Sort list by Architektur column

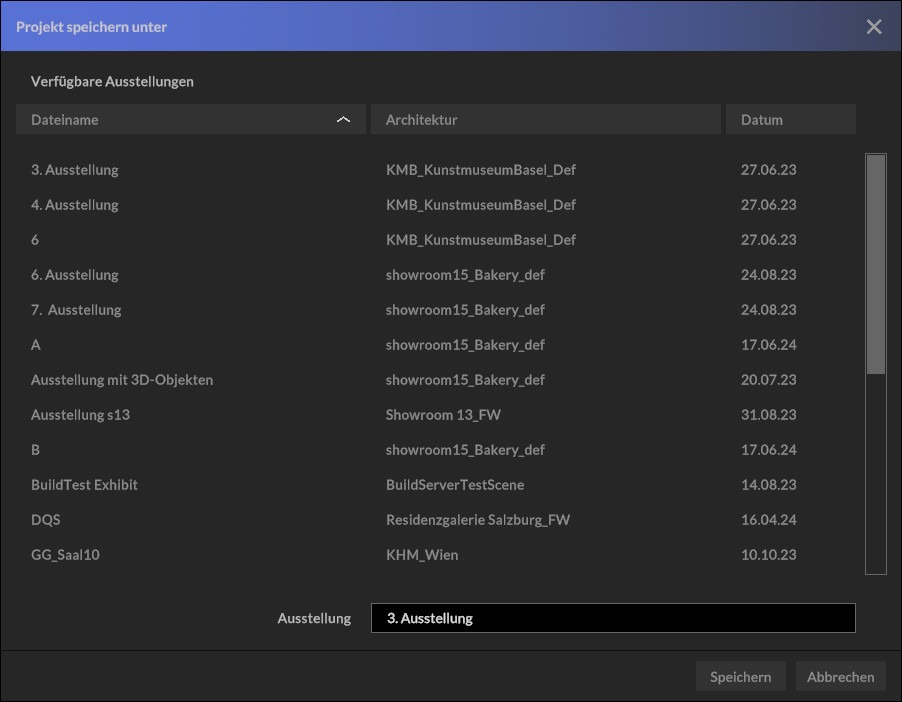coord(545,120)
